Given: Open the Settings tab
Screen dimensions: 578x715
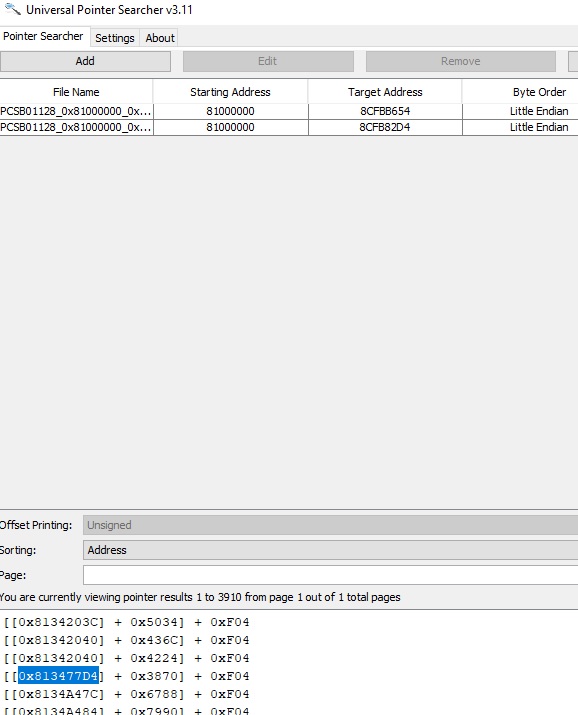Looking at the screenshot, I should 114,38.
